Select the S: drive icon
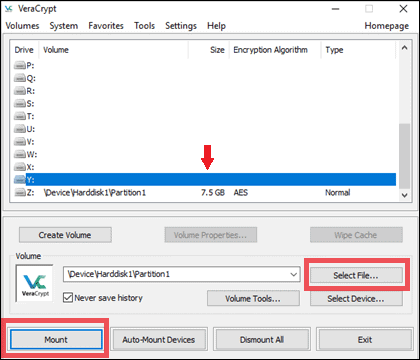The image size is (420, 360). (x=20, y=104)
